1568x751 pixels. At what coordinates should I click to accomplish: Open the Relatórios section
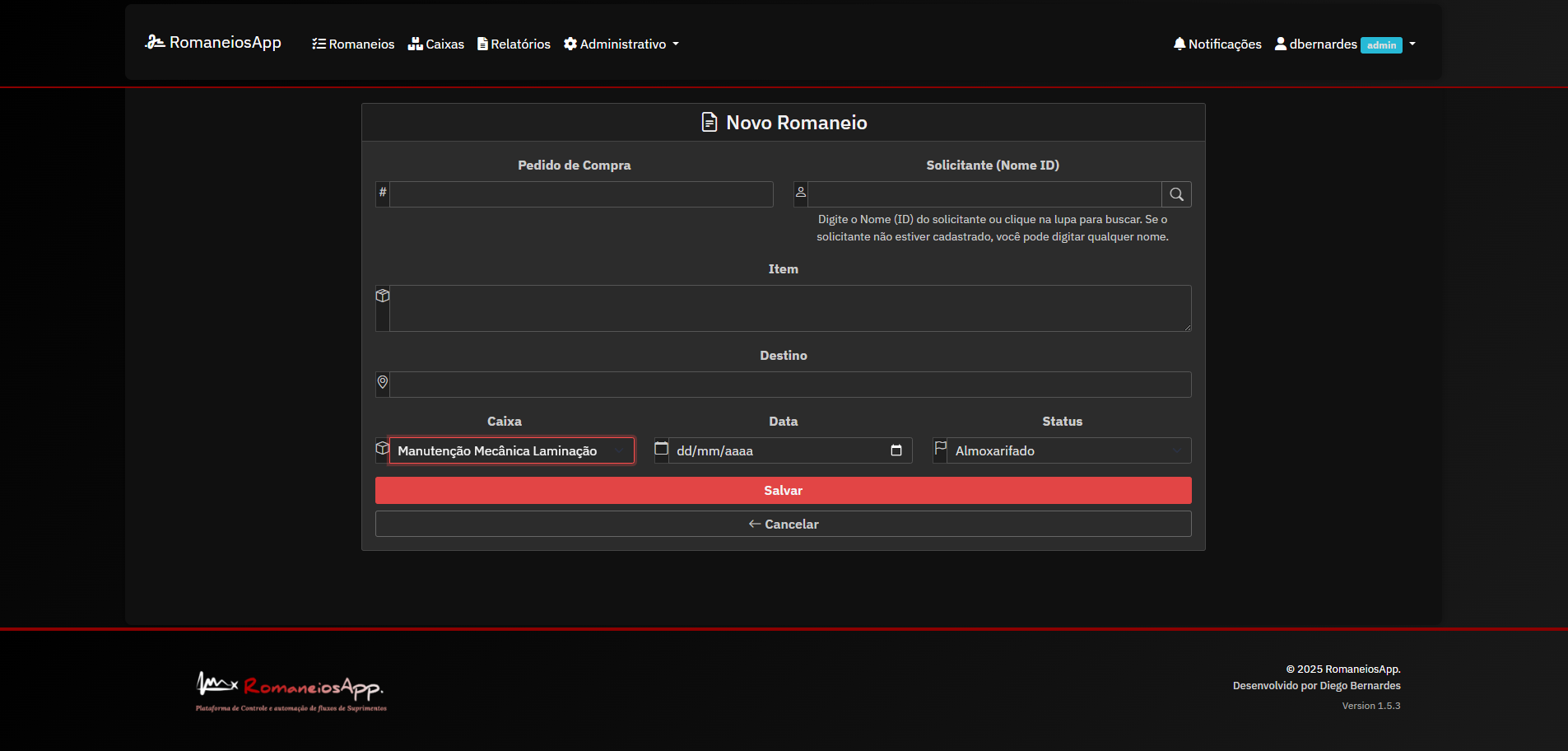pyautogui.click(x=514, y=44)
